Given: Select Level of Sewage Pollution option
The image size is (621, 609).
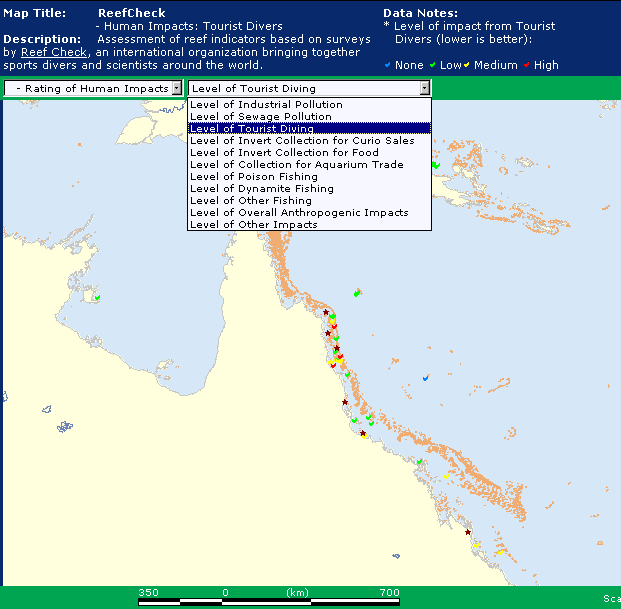Looking at the screenshot, I should [260, 117].
